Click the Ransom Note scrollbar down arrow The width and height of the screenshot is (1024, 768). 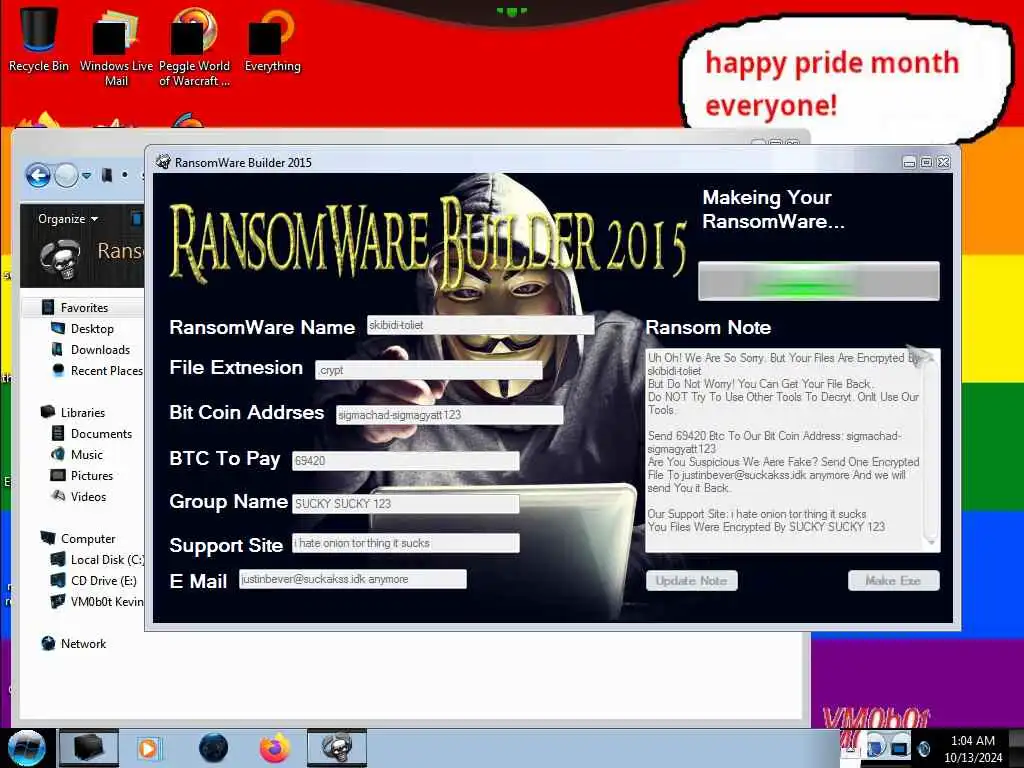click(x=931, y=543)
